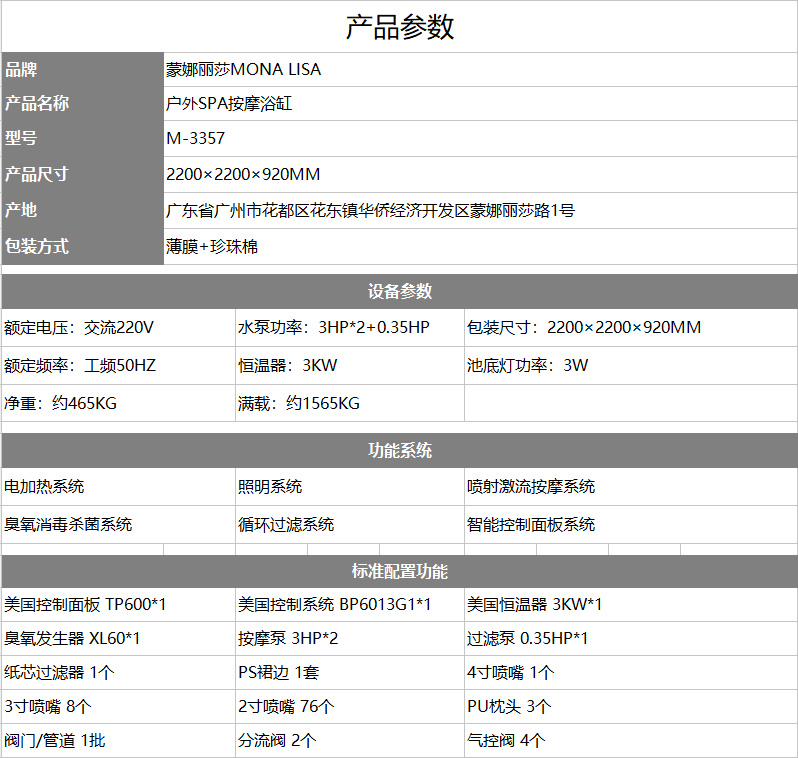The width and height of the screenshot is (798, 758).
Task: Select the 气控阀 4个 cell
Action: click(506, 741)
